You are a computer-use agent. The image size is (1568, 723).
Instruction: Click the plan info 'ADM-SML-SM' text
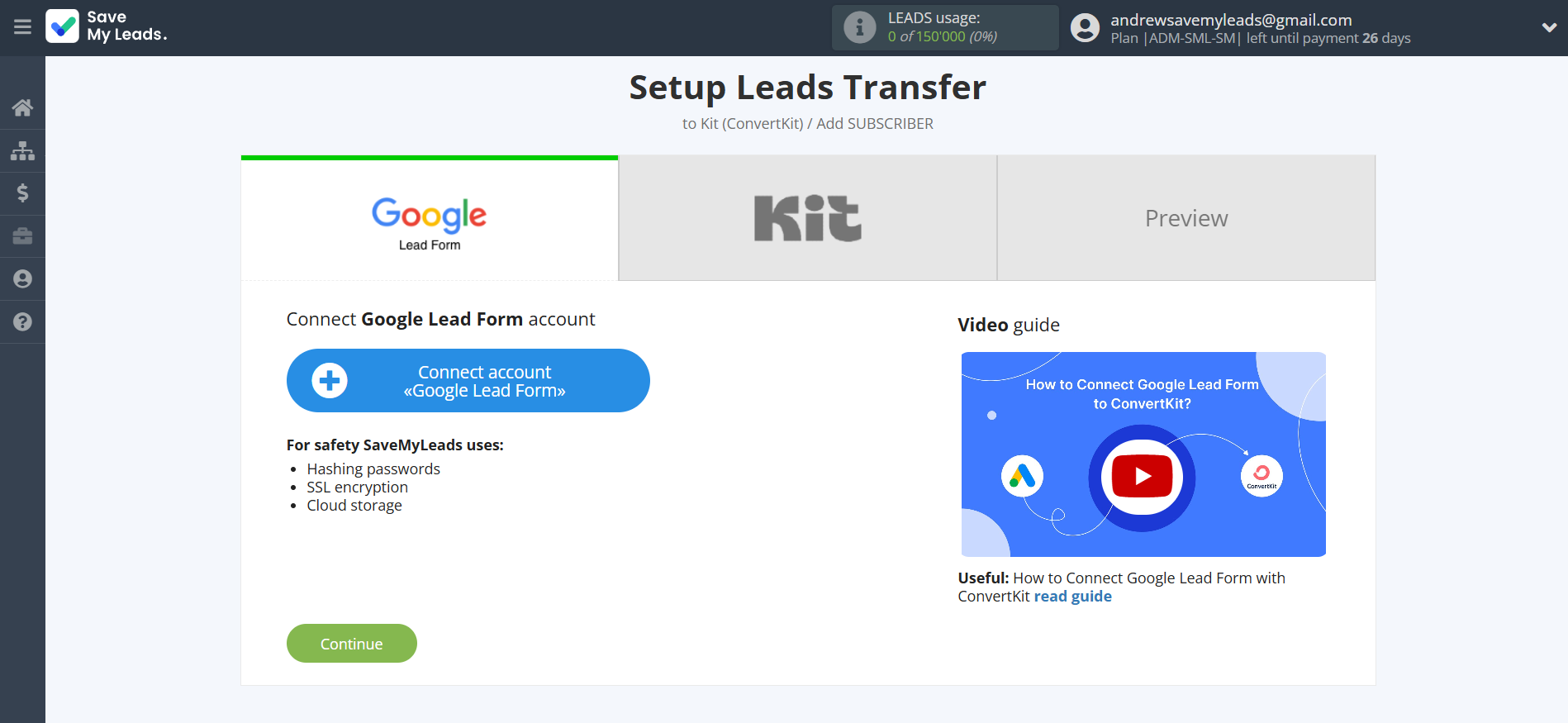(x=1192, y=38)
